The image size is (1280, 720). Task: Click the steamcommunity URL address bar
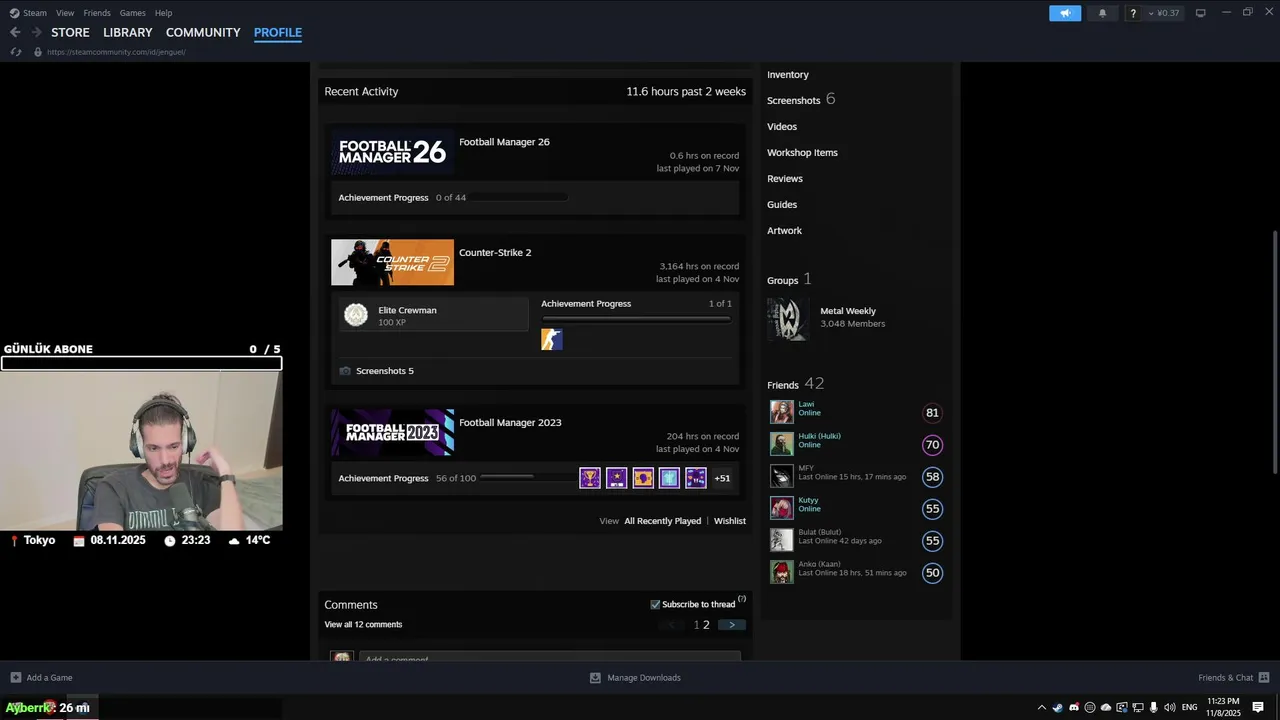tap(116, 52)
